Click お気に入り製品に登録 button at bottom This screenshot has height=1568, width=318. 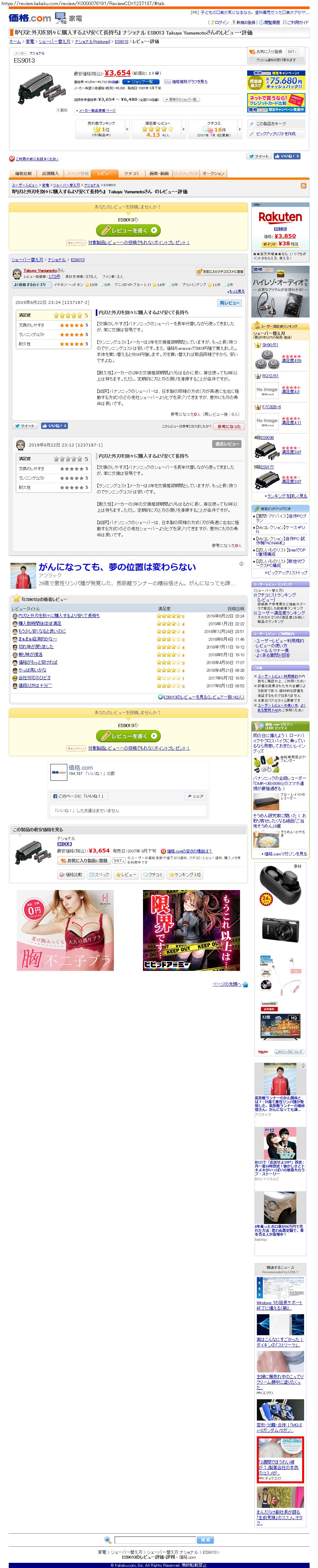tap(84, 861)
